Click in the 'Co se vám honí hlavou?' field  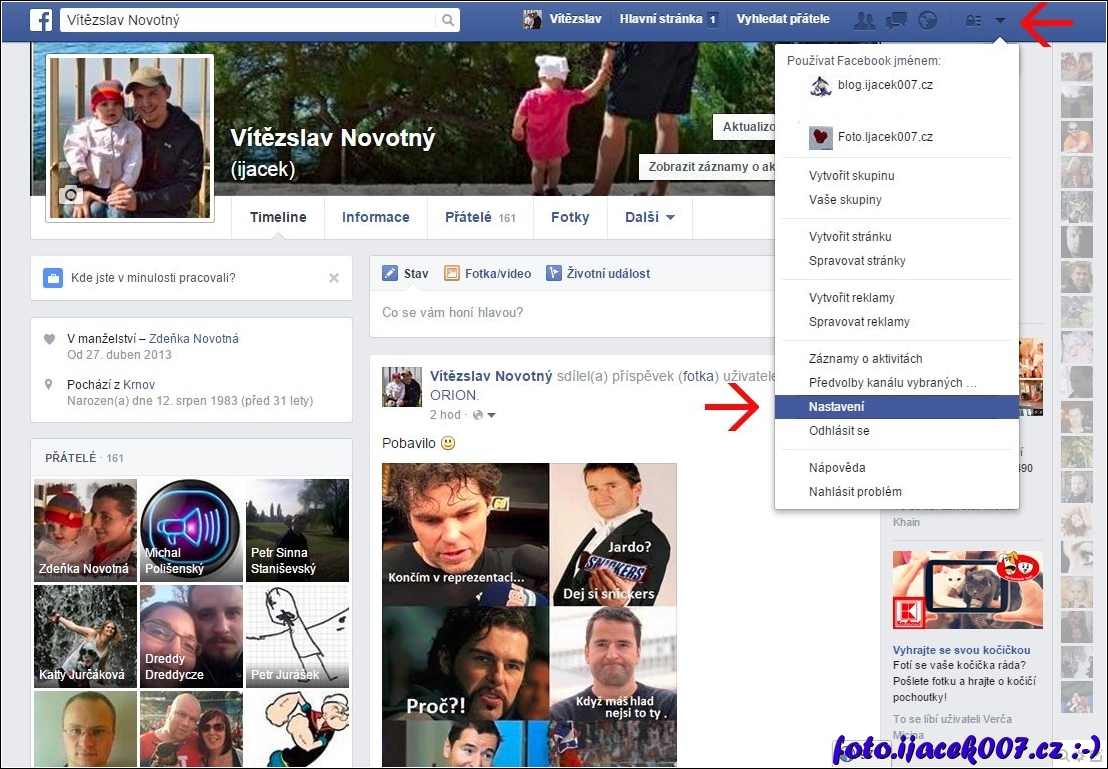click(x=560, y=313)
